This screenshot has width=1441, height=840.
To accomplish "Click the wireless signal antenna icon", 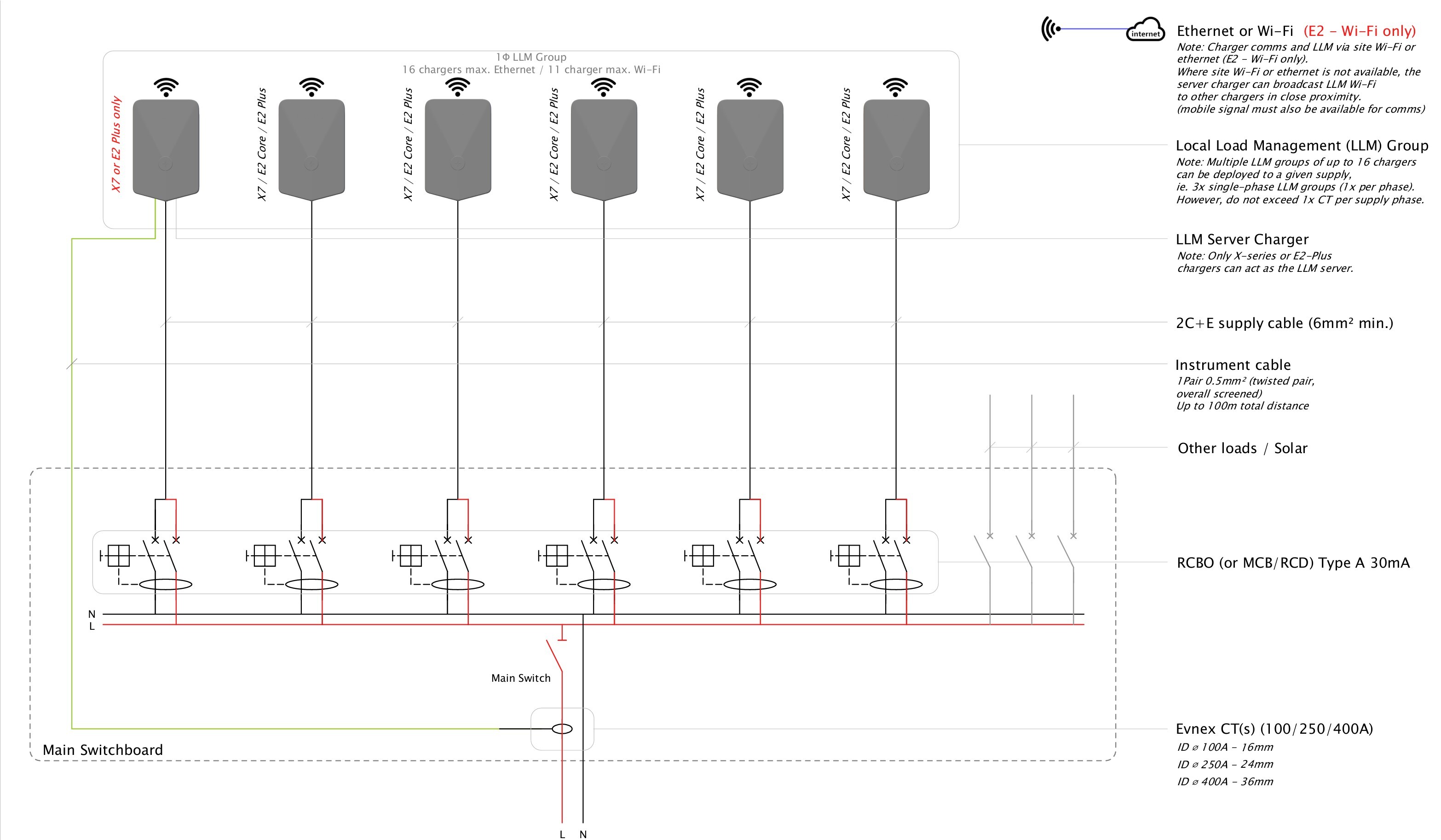I will [1050, 29].
